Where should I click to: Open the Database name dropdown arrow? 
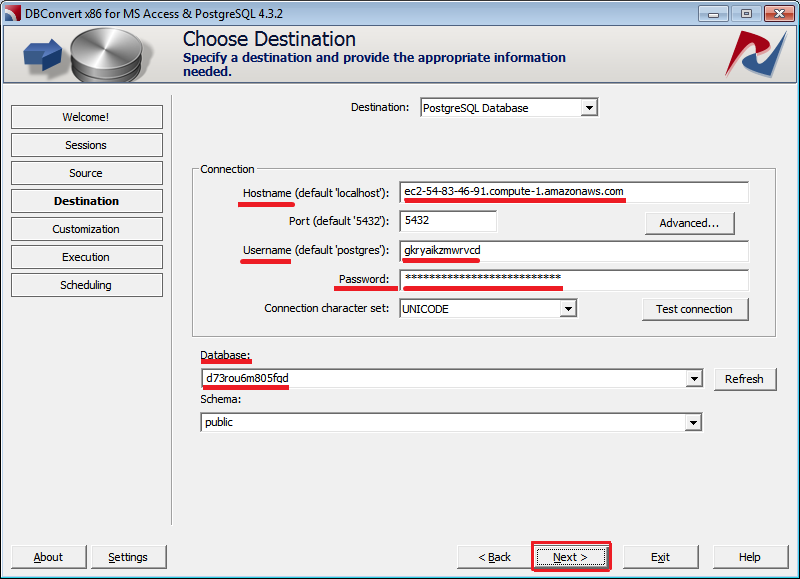693,379
